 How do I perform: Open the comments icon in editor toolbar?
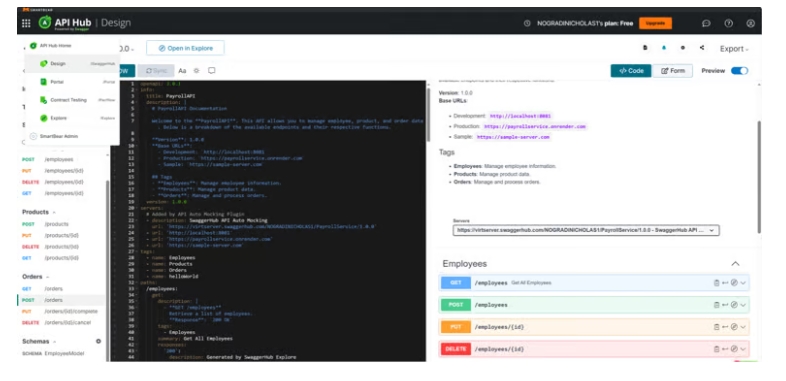(212, 71)
